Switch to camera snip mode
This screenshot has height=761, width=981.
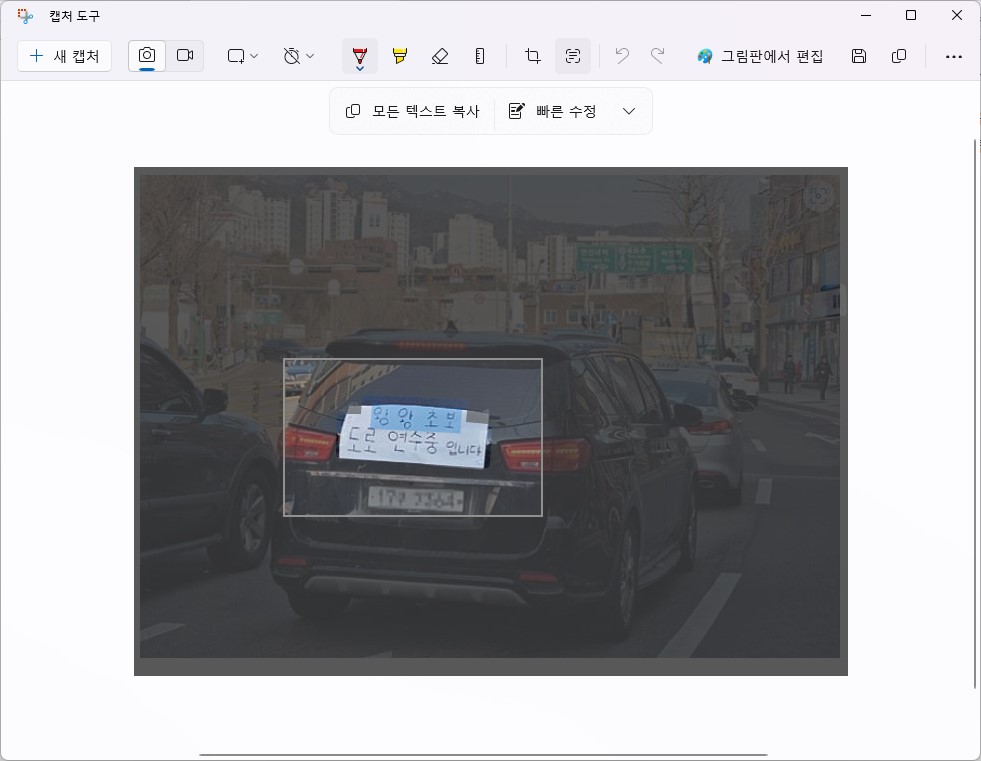pyautogui.click(x=147, y=56)
